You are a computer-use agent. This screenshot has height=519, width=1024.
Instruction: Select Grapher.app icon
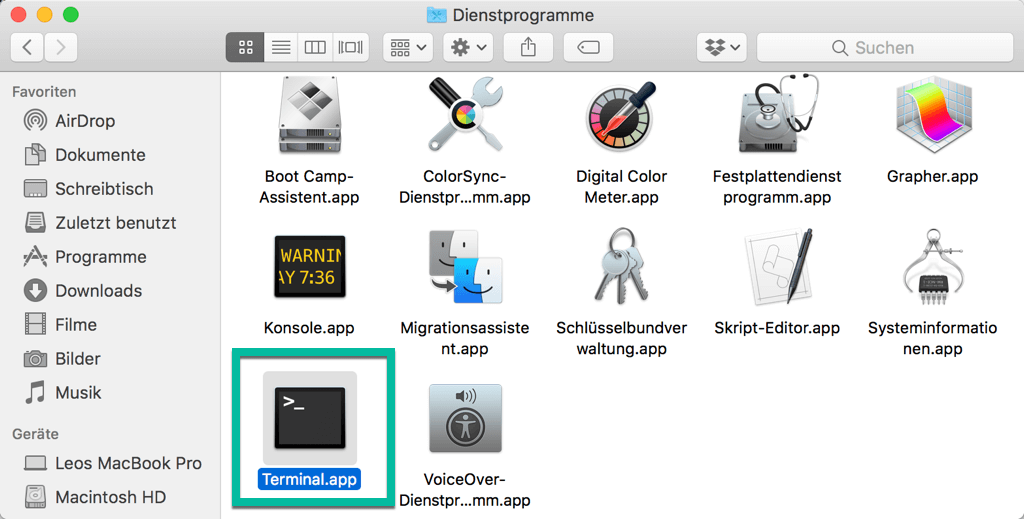click(933, 115)
